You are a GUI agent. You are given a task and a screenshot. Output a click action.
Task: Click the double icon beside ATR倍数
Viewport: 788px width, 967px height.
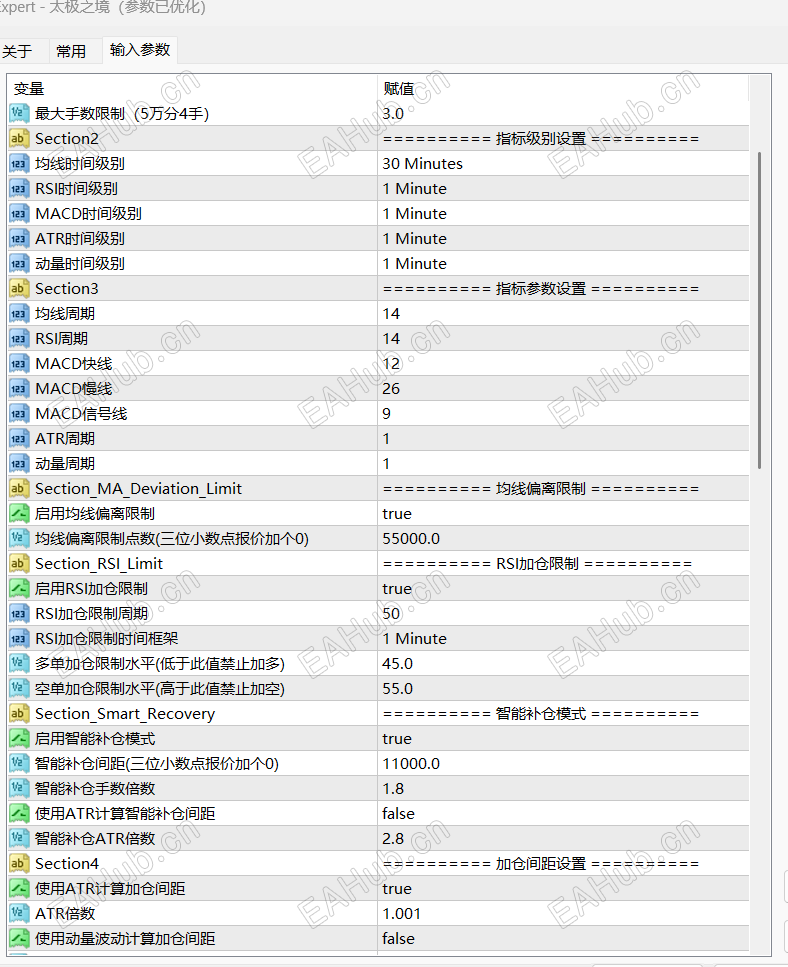coord(19,913)
